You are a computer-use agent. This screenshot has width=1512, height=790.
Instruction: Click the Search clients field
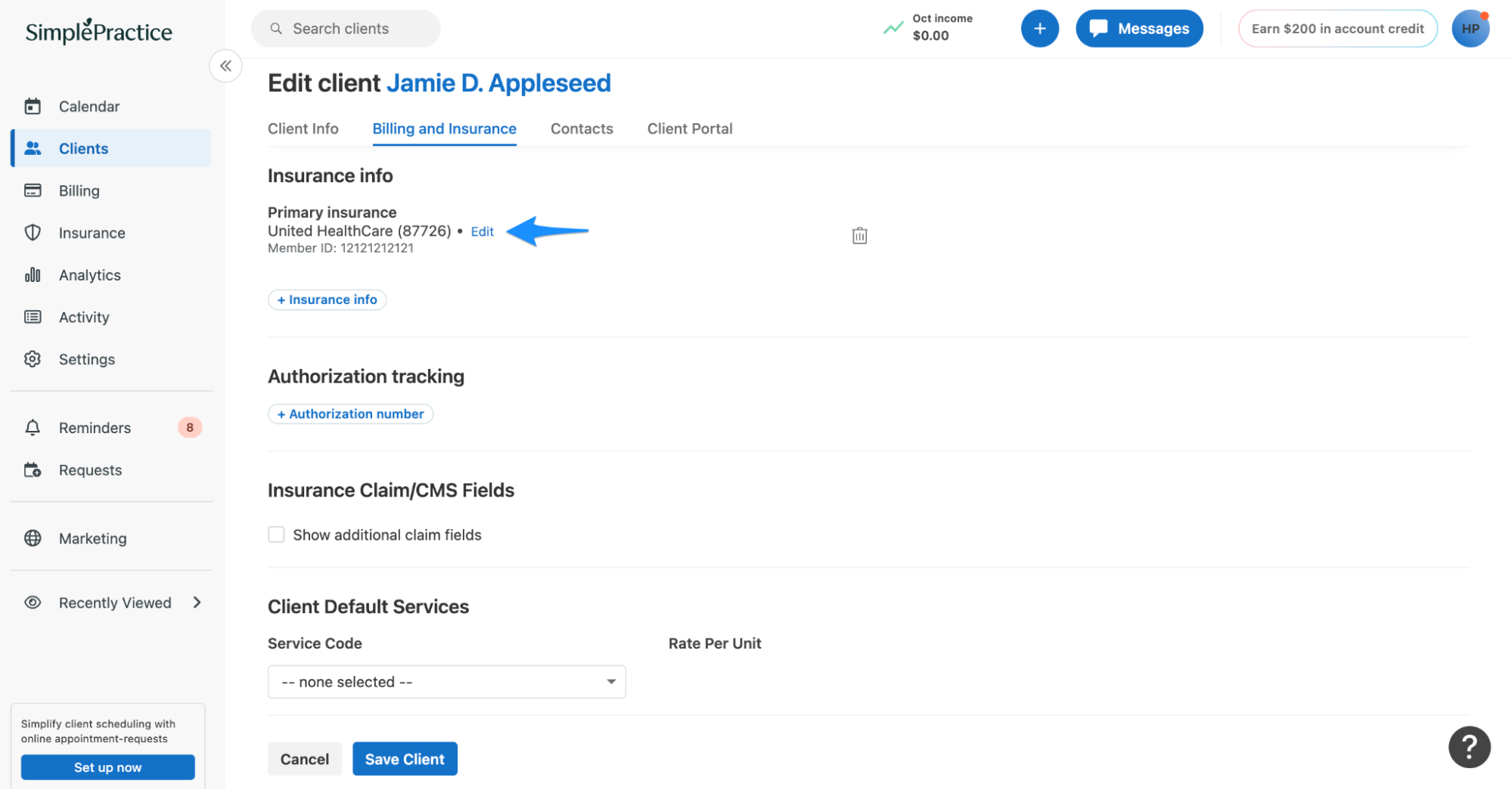345,28
